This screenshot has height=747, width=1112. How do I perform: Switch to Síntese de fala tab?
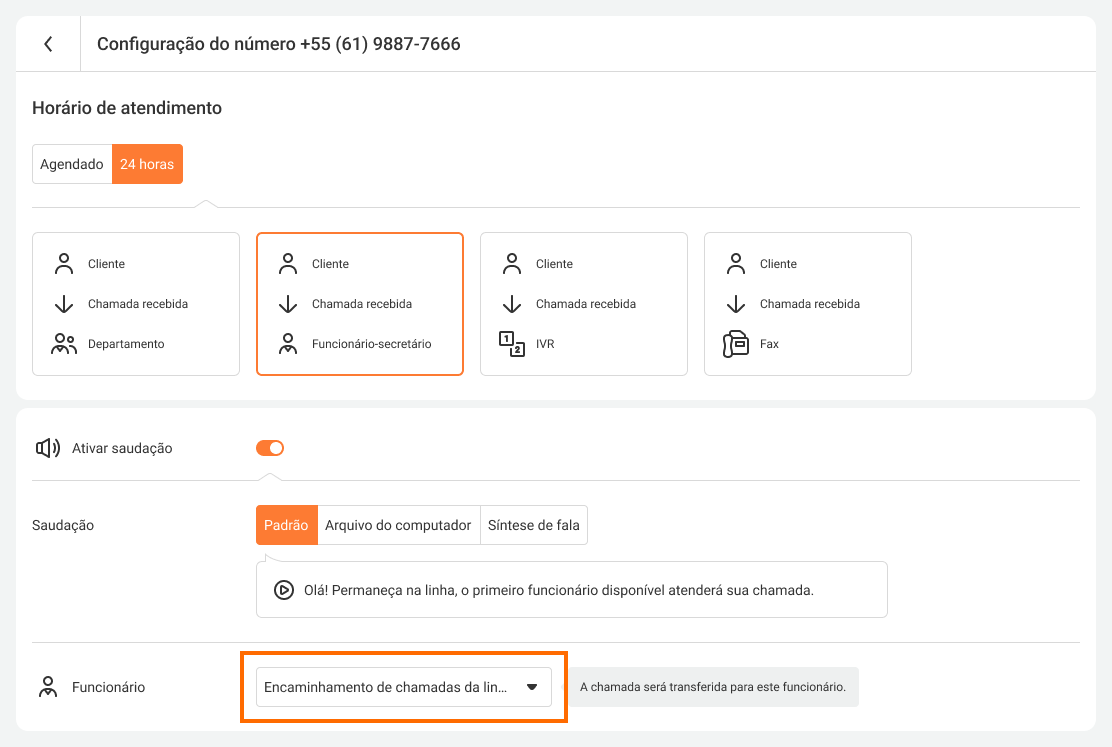pyautogui.click(x=533, y=525)
